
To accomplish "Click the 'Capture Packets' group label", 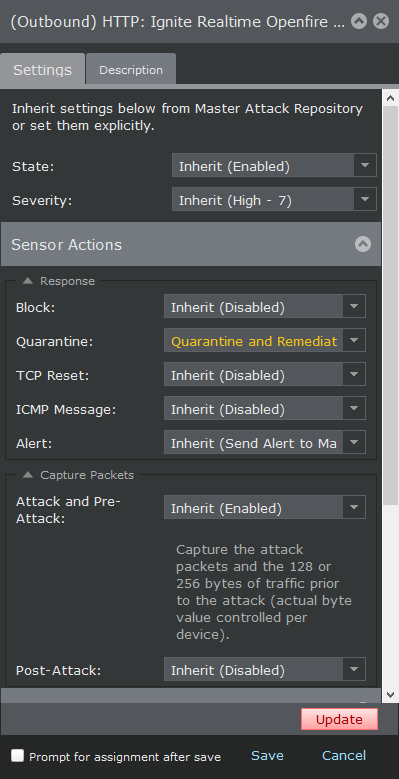I will (x=87, y=475).
